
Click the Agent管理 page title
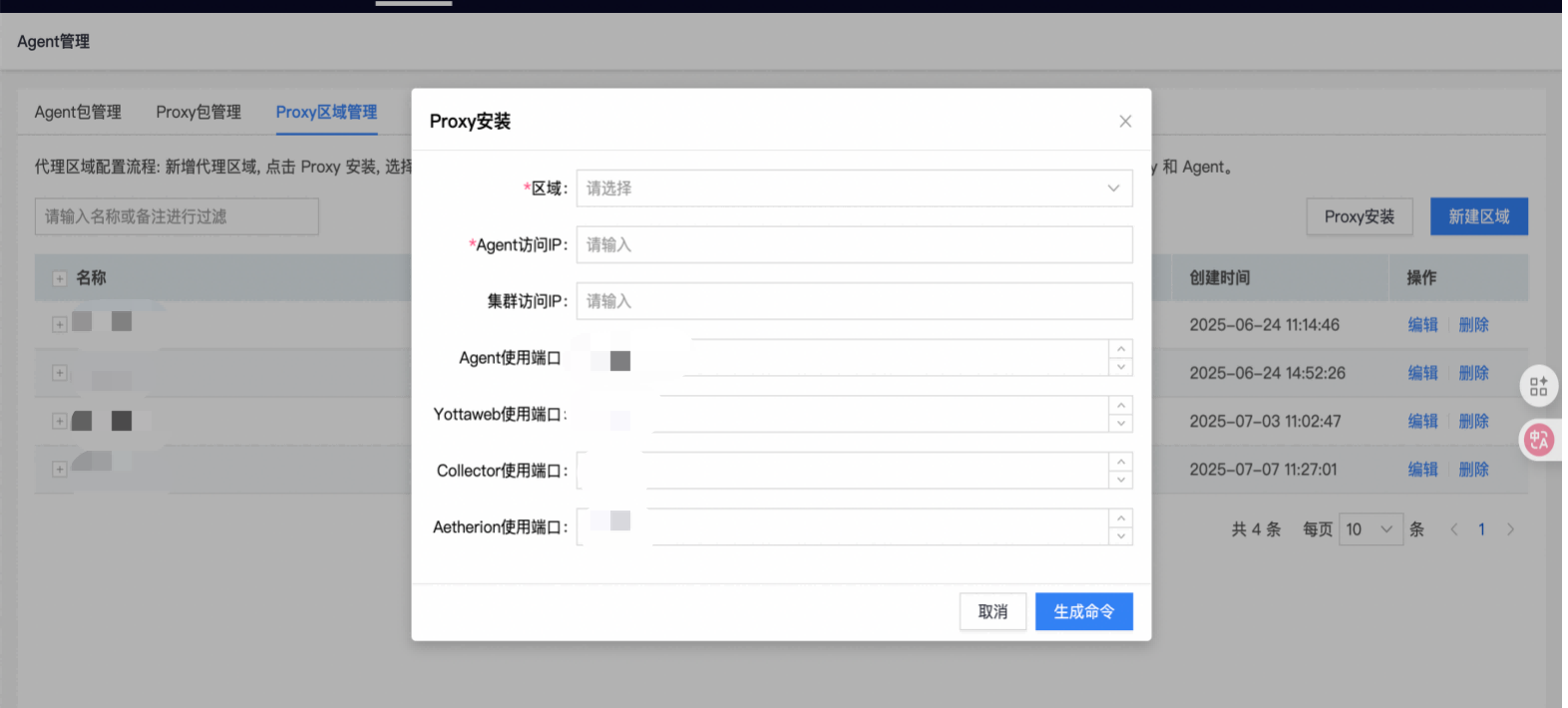(53, 42)
